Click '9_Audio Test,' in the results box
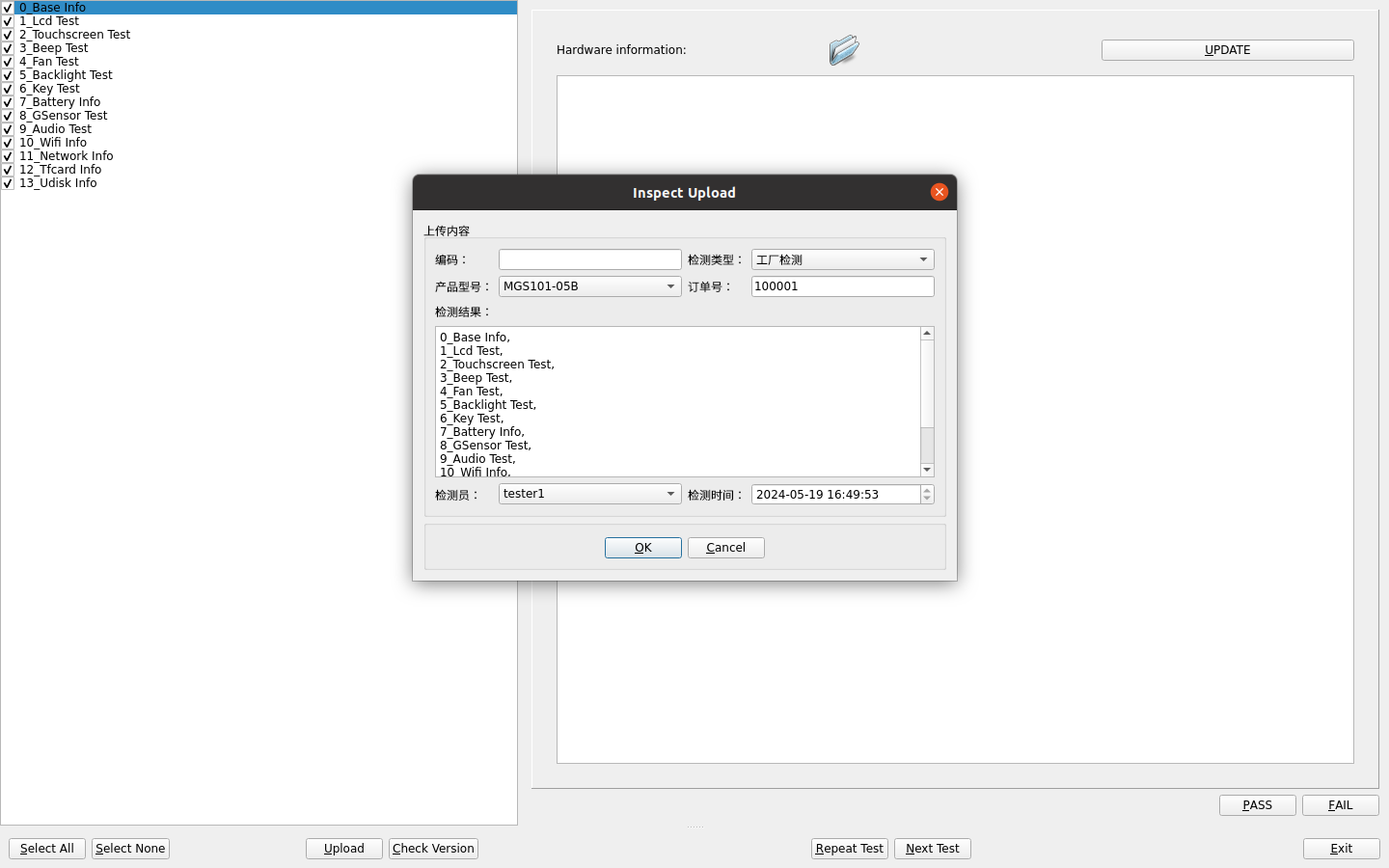 tap(477, 459)
